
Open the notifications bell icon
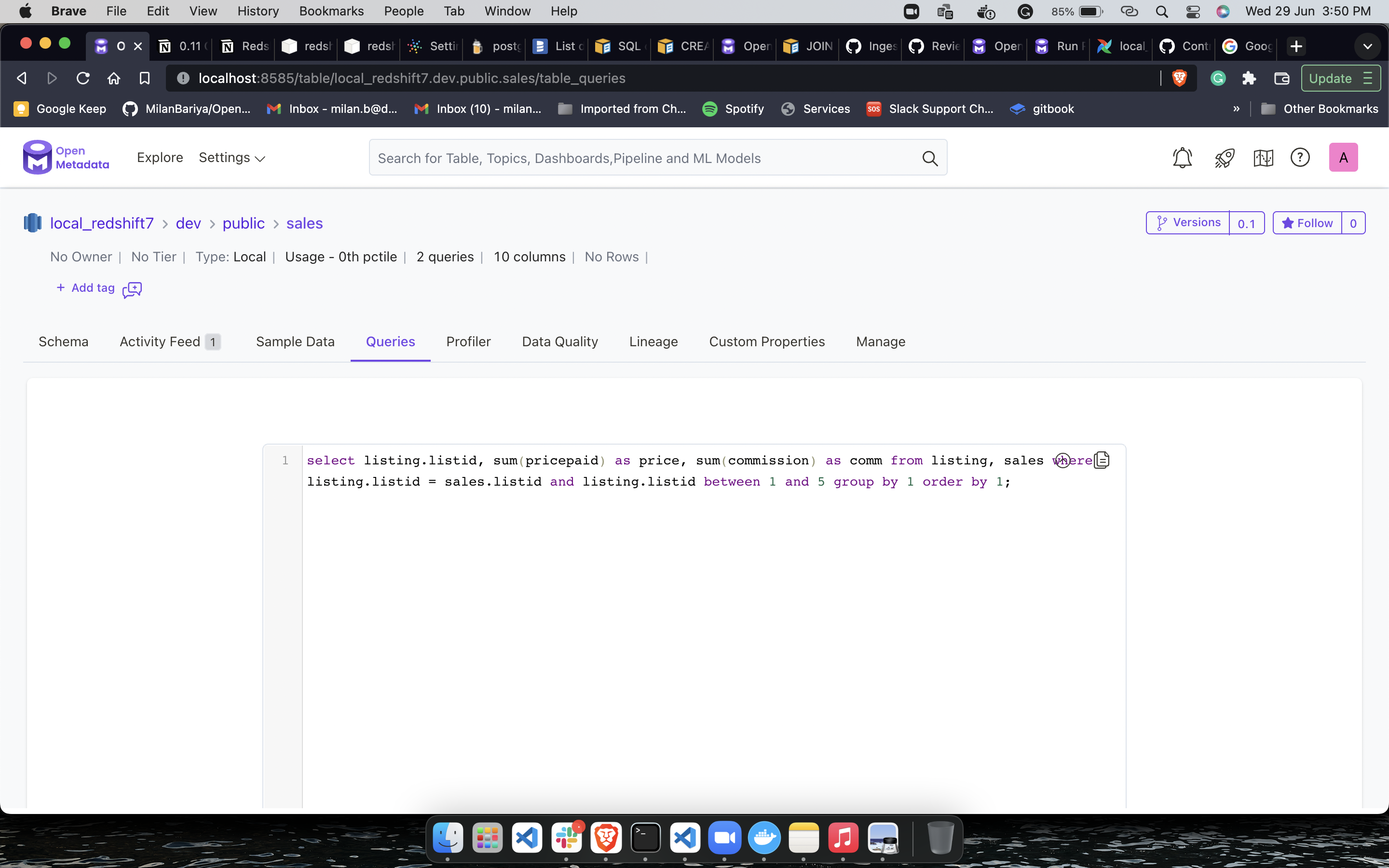(x=1183, y=157)
